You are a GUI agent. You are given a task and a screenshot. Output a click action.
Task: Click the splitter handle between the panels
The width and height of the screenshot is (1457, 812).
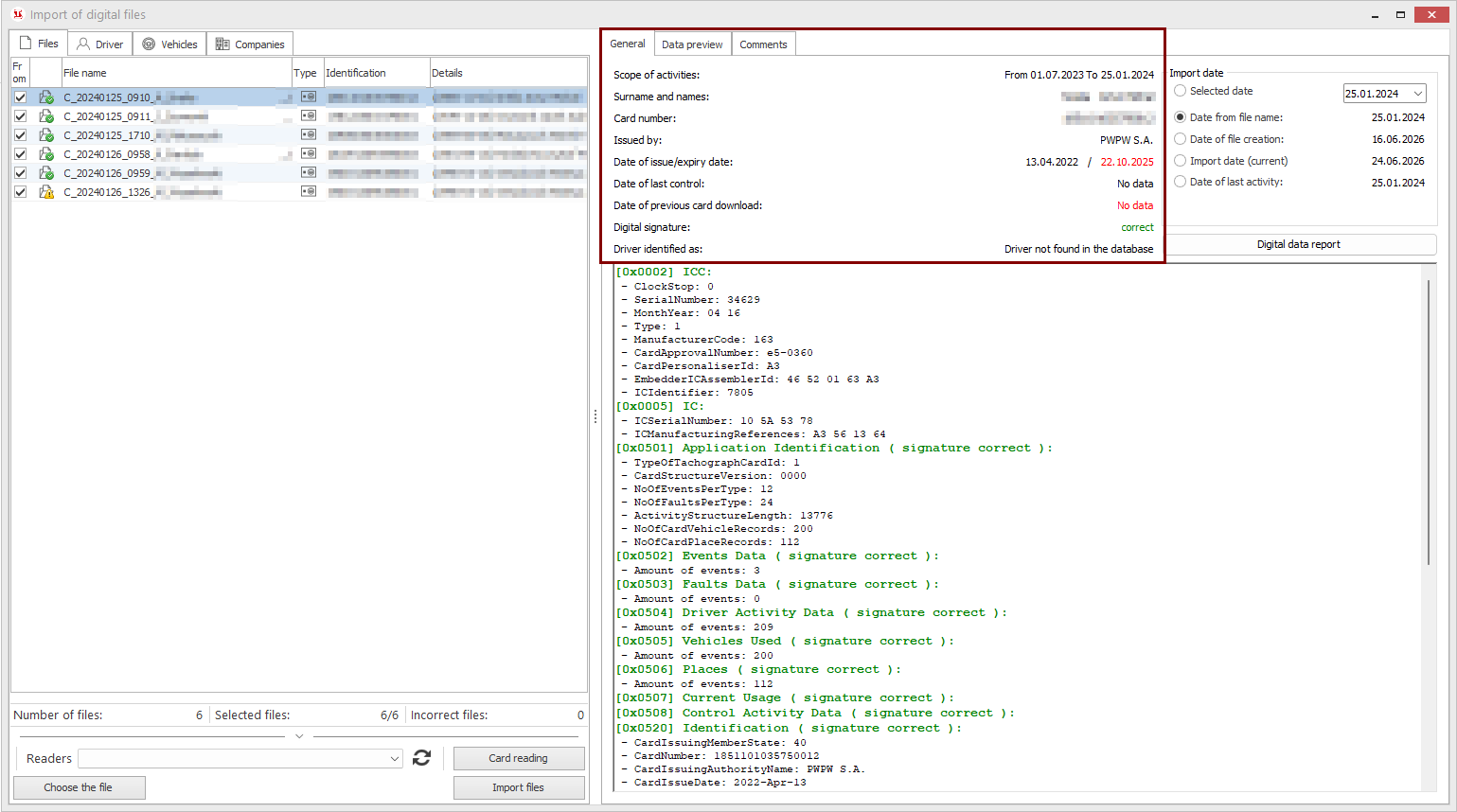pyautogui.click(x=595, y=416)
